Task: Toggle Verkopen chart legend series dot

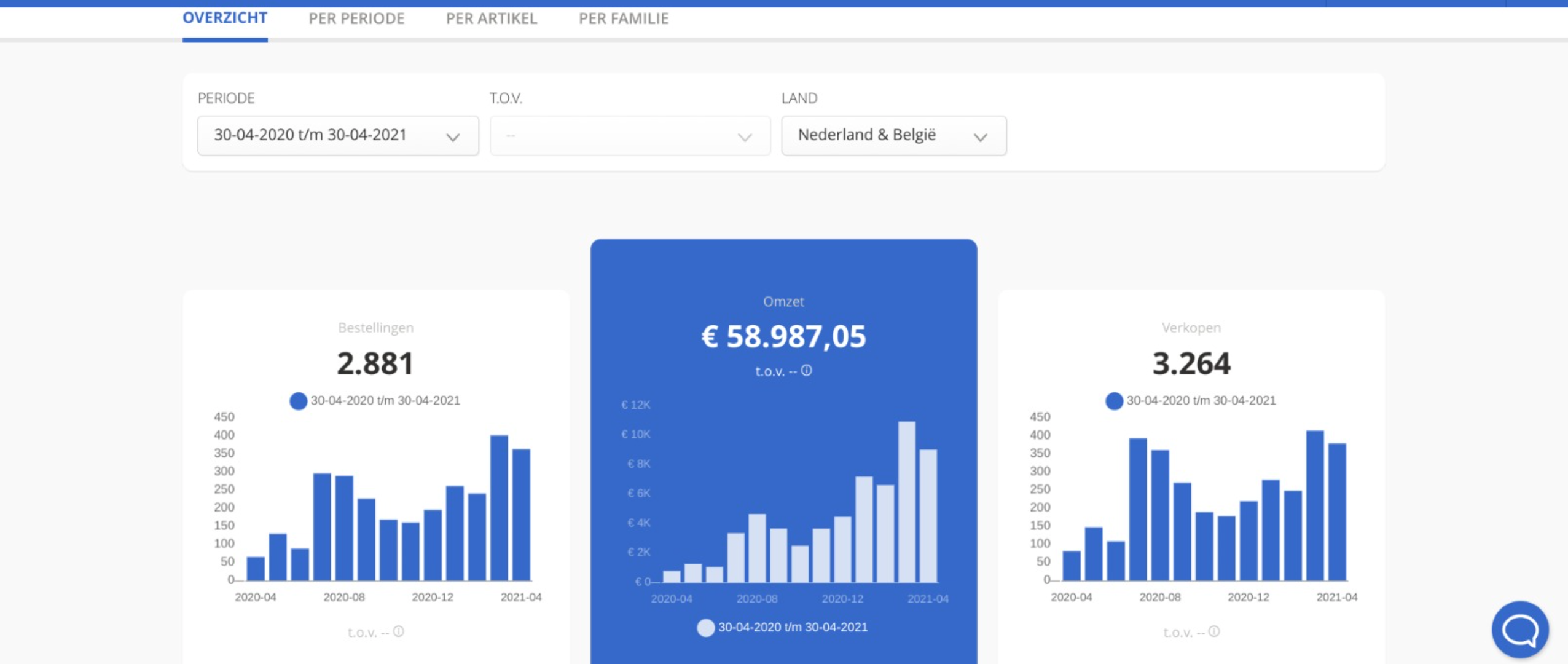Action: point(1114,401)
